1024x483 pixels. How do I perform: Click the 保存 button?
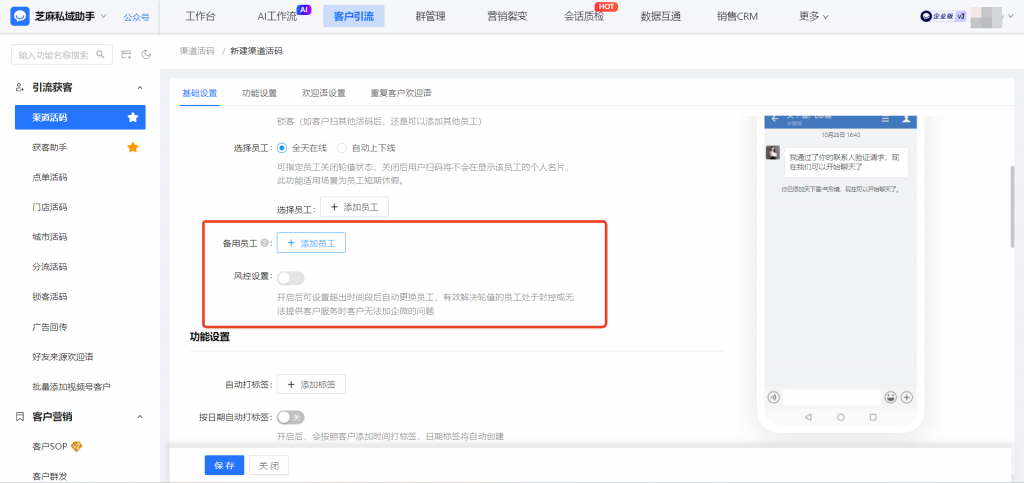point(224,465)
